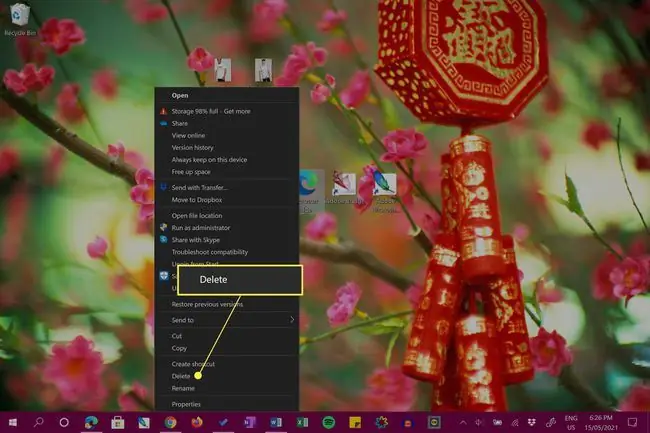Click the Skype icon in context menu
This screenshot has width=650, height=433.
click(163, 239)
